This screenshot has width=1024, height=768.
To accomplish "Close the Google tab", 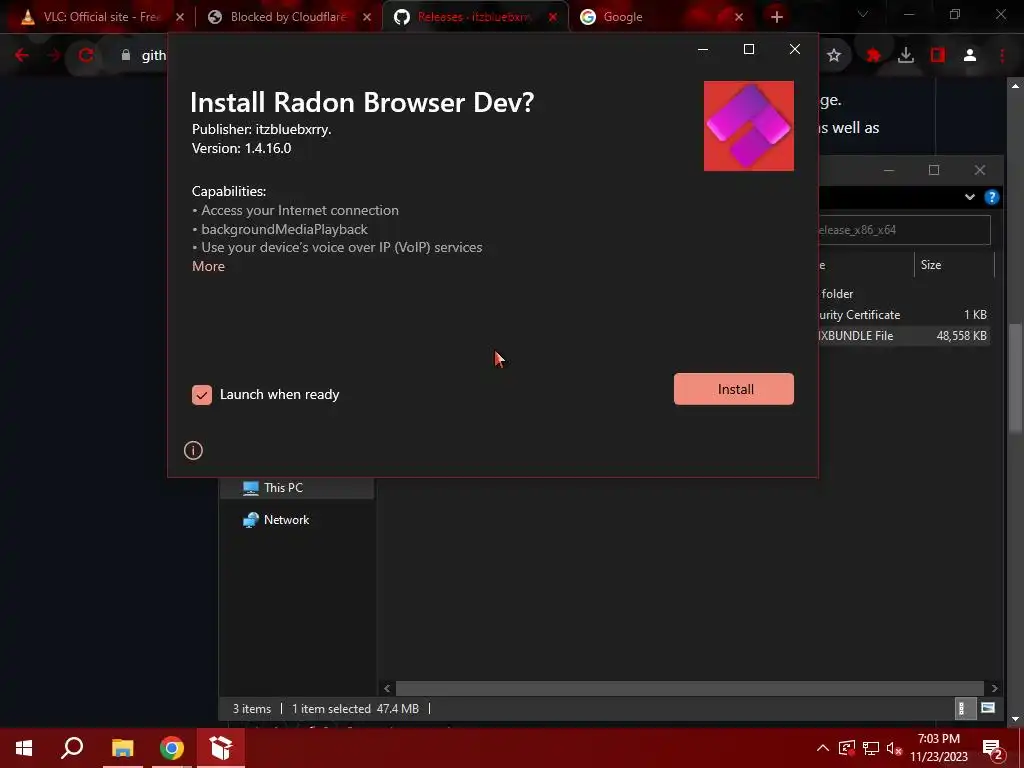I will pyautogui.click(x=739, y=17).
